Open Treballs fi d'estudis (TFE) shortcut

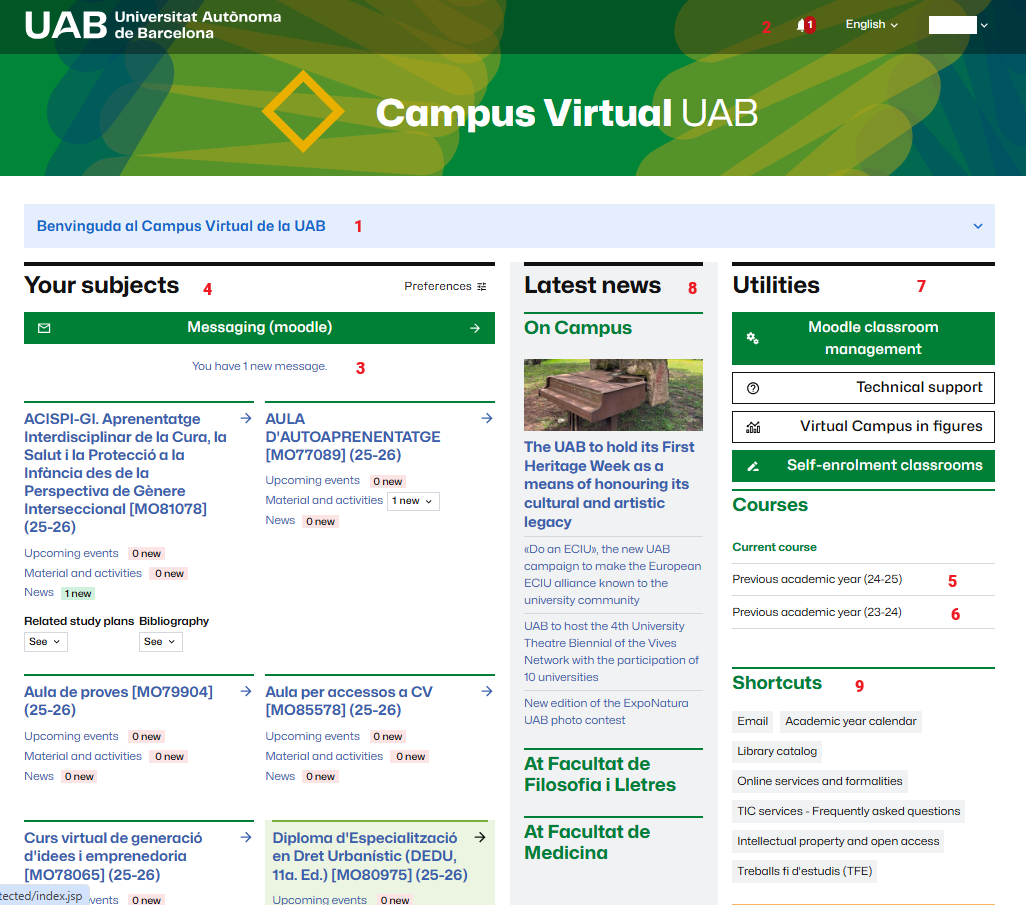804,872
